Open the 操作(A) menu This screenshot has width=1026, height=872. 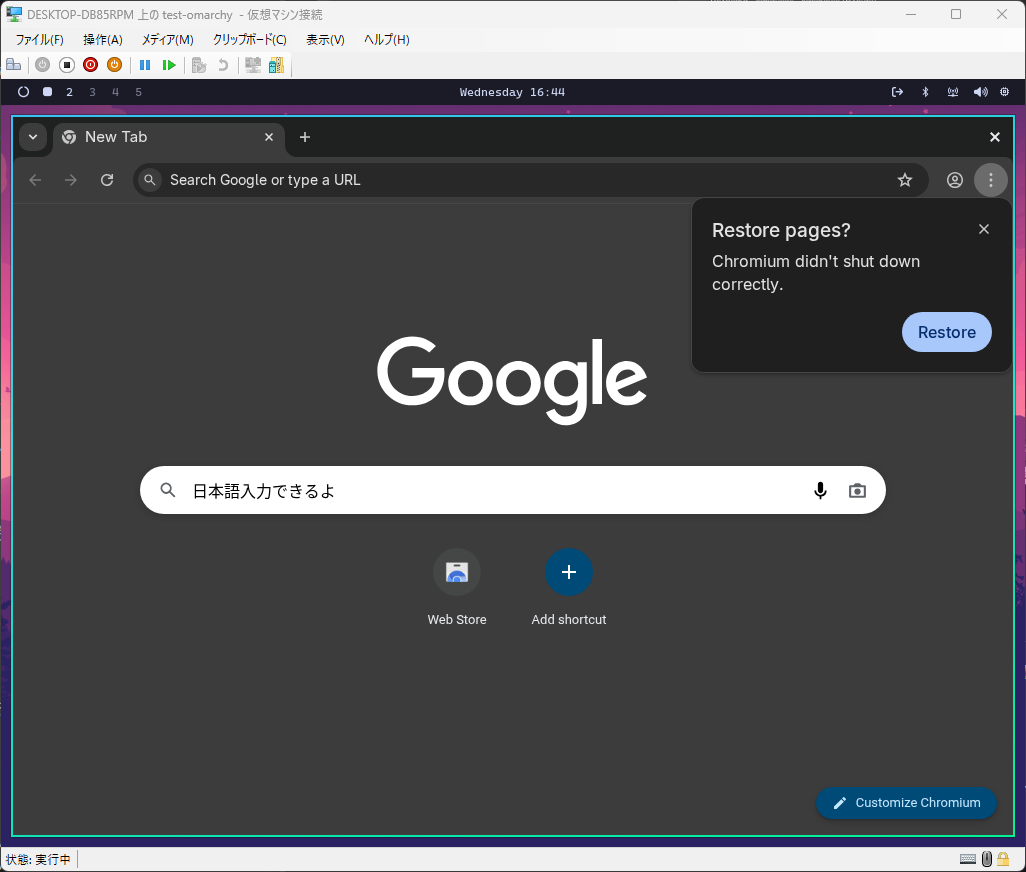103,40
